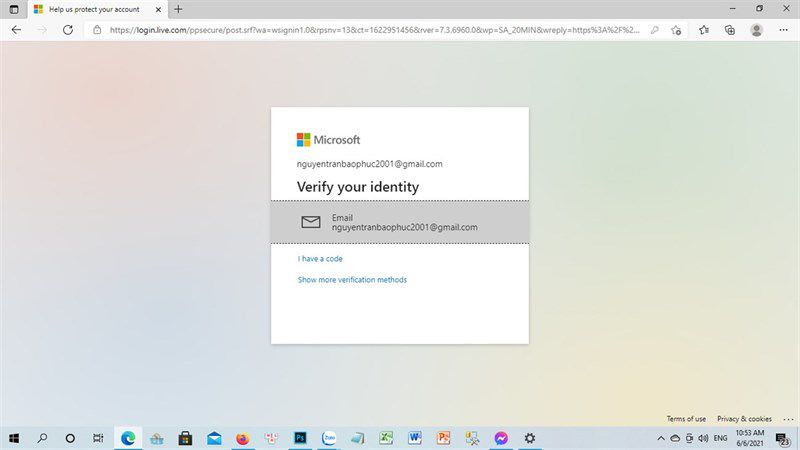Click the browser Back arrow
Viewport: 800px width, 450px height.
click(x=16, y=30)
